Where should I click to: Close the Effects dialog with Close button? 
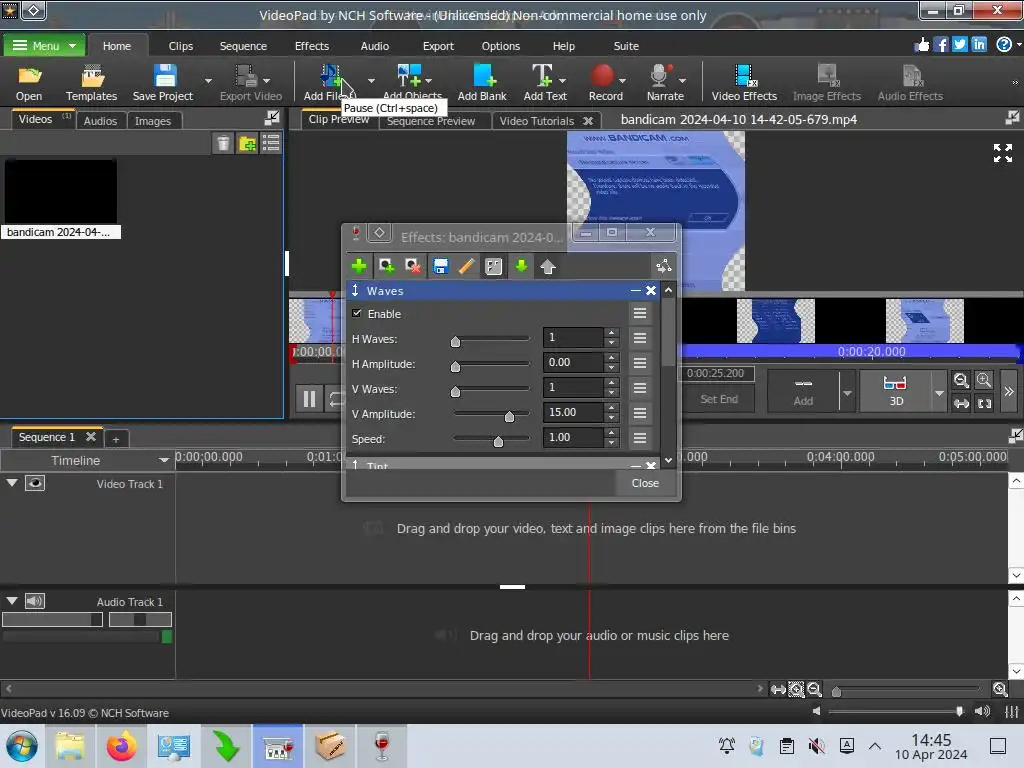pos(645,483)
